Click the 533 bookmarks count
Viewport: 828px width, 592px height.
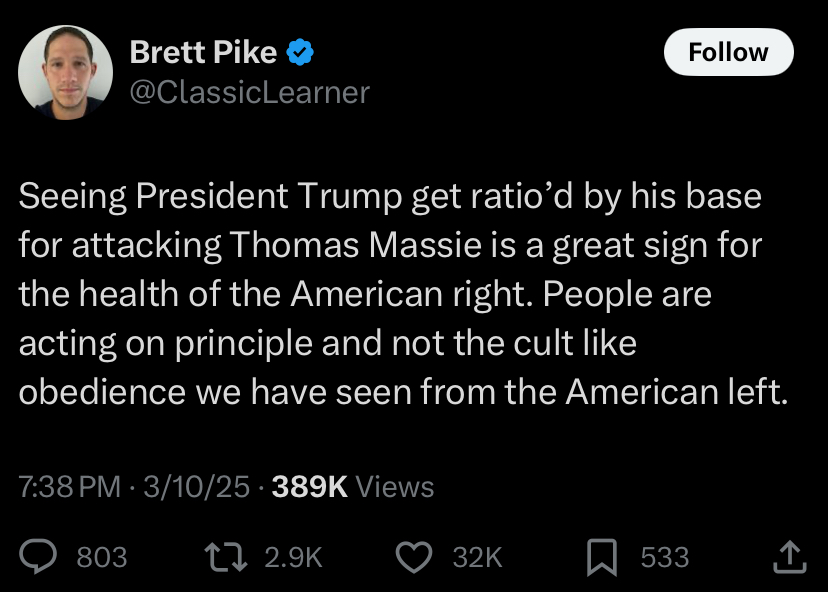click(x=665, y=557)
